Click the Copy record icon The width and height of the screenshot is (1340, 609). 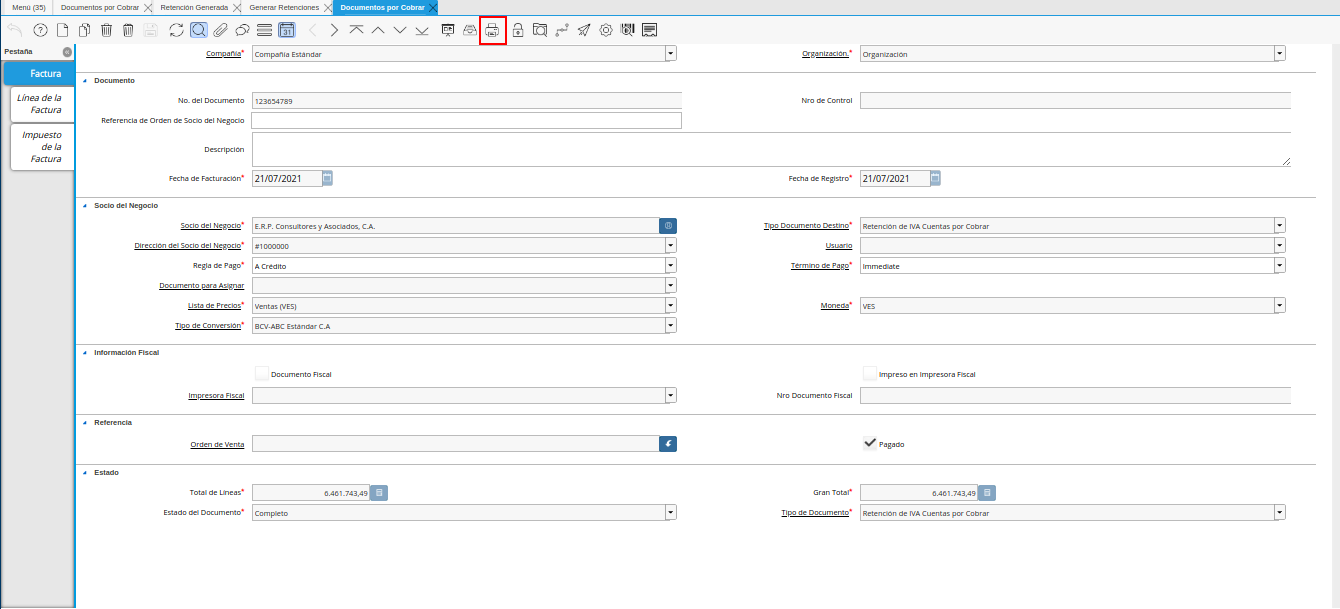84,30
